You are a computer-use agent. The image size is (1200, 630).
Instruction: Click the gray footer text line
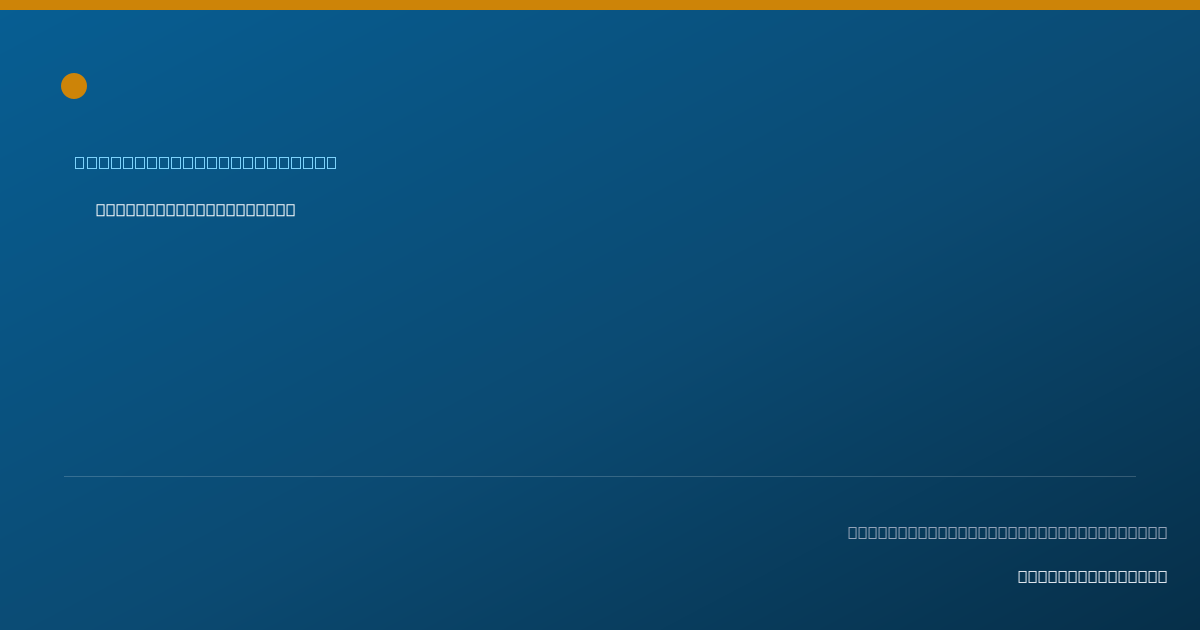coord(1007,532)
